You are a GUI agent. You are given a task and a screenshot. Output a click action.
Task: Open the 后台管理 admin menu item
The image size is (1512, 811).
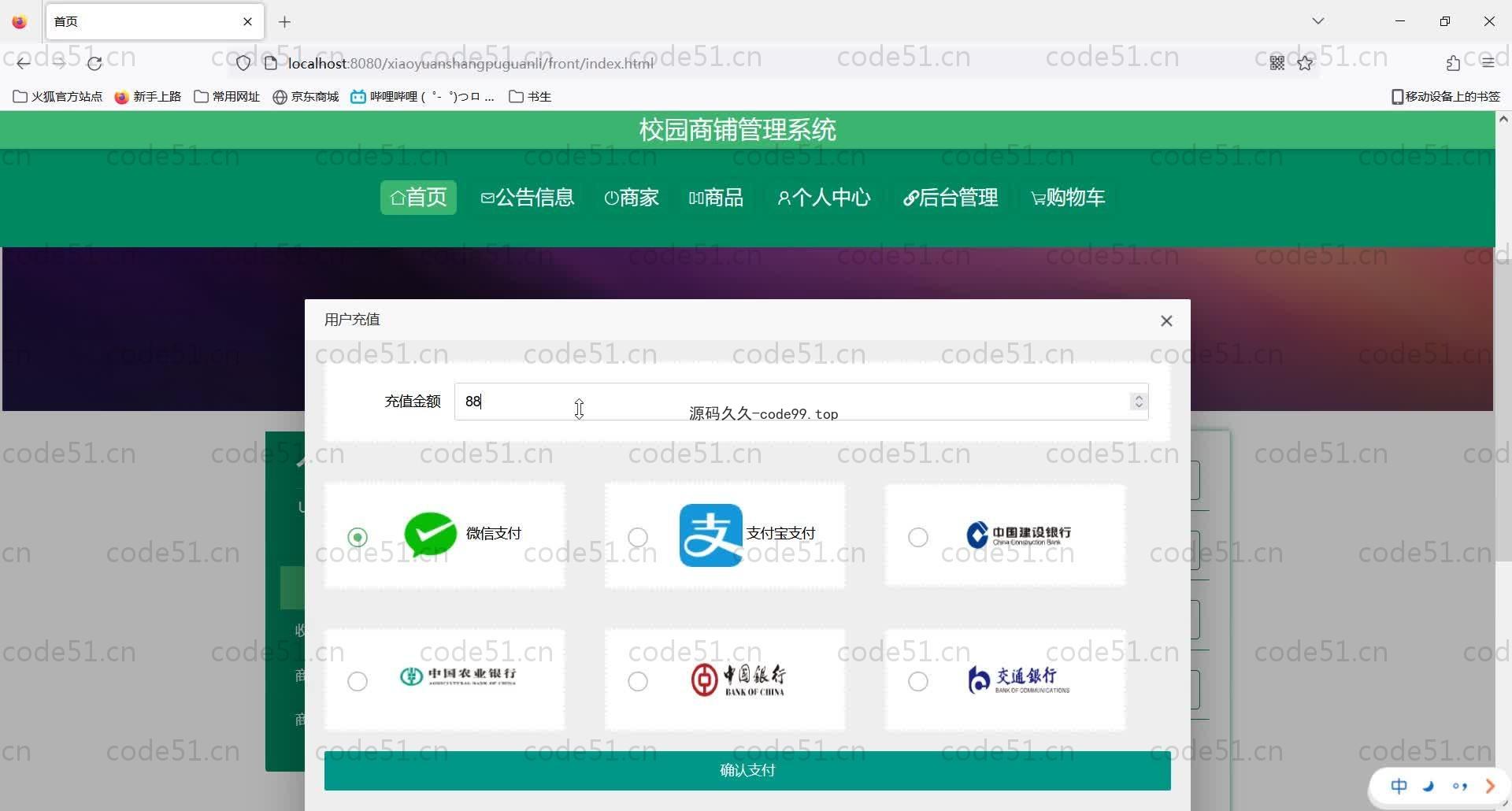pyautogui.click(x=951, y=197)
